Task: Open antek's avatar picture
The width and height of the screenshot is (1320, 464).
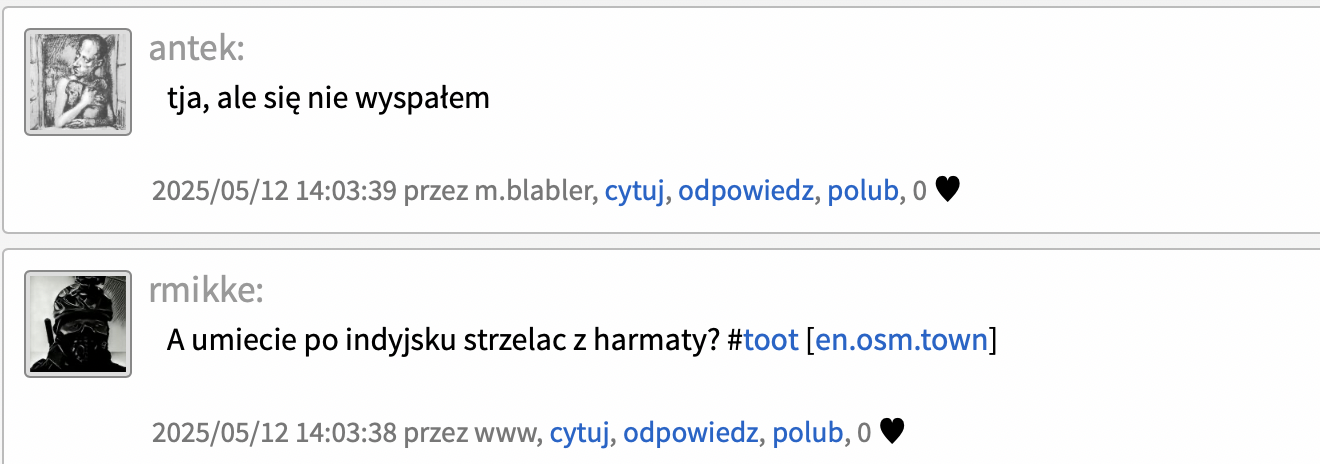Action: pyautogui.click(x=78, y=82)
